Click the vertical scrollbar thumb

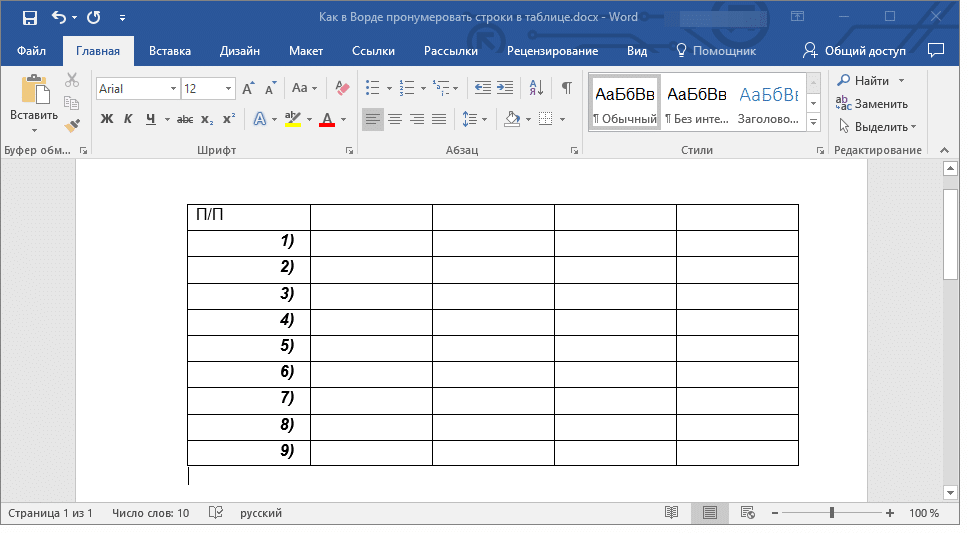tap(951, 233)
